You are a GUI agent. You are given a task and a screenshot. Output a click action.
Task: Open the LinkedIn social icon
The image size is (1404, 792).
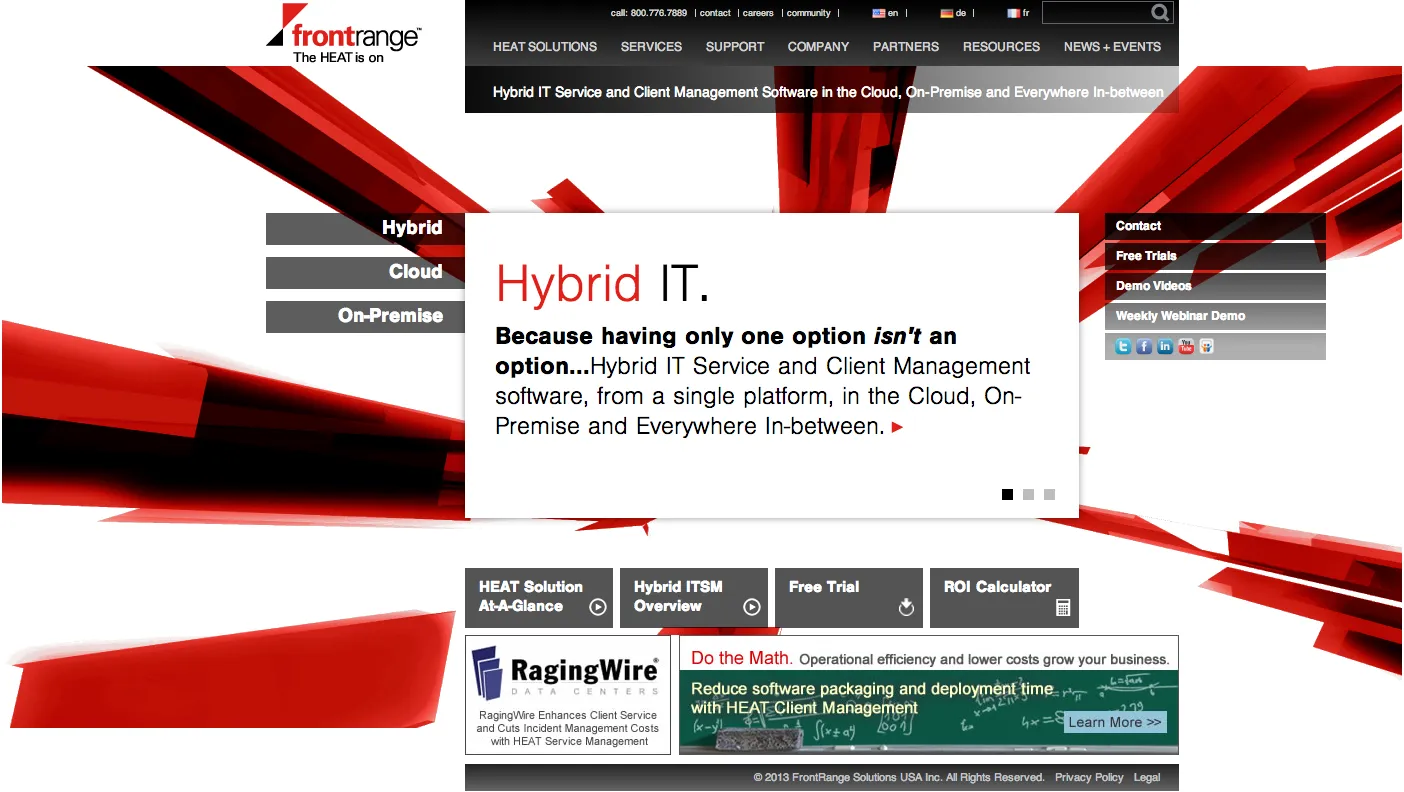1165,347
